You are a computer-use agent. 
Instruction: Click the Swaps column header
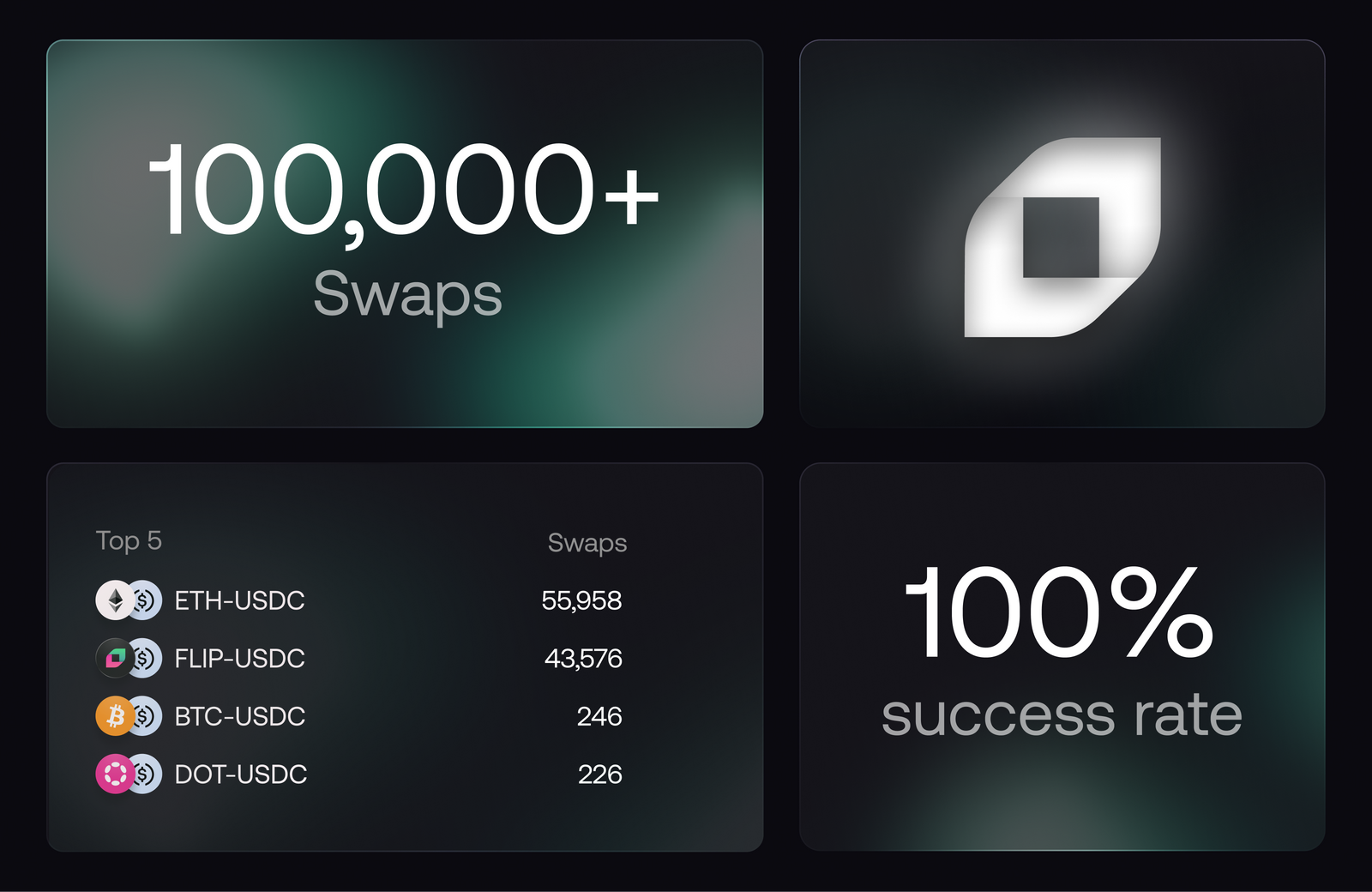(x=587, y=543)
